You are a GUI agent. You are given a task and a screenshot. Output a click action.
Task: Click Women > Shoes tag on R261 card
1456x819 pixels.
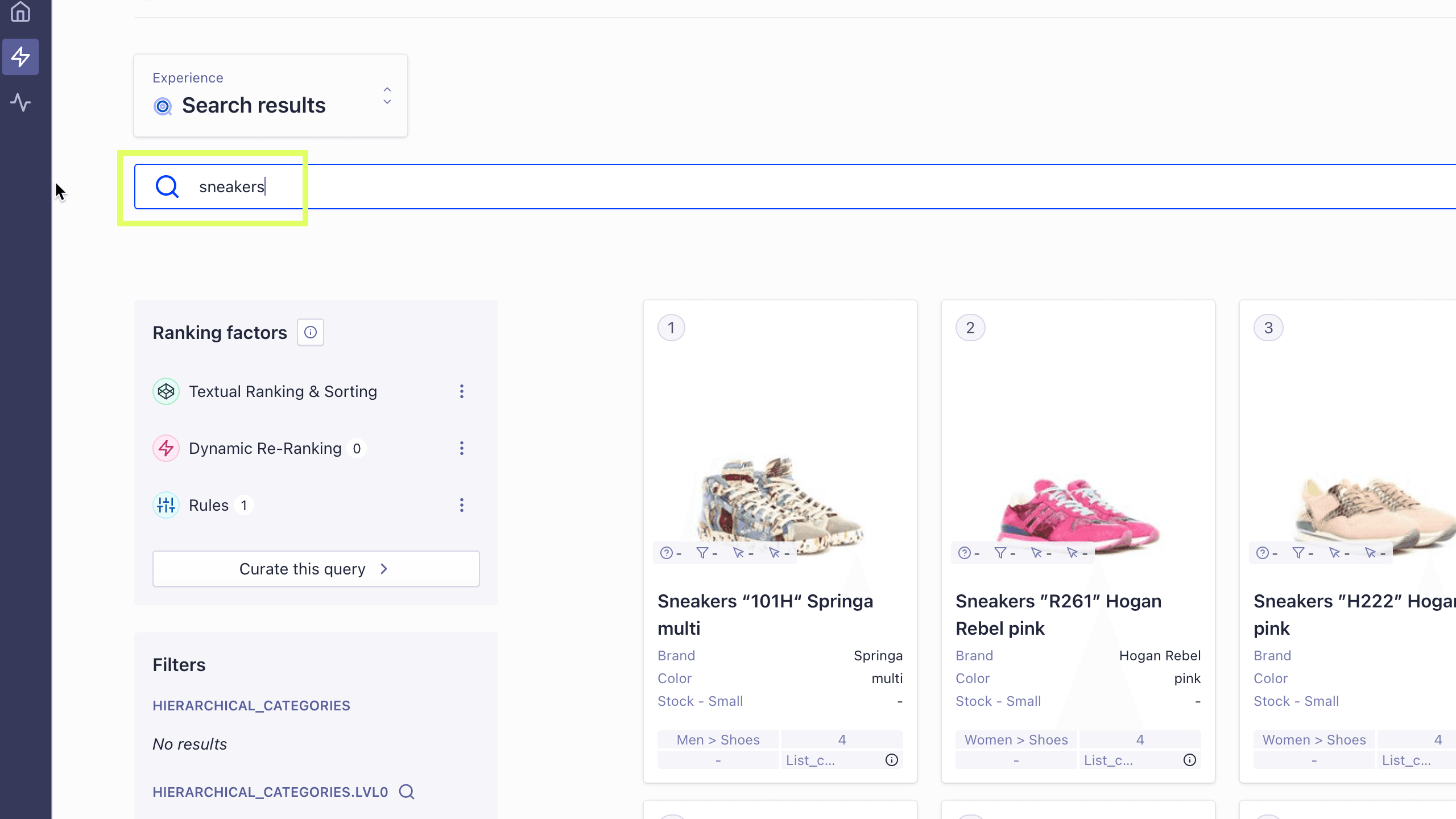(1016, 739)
